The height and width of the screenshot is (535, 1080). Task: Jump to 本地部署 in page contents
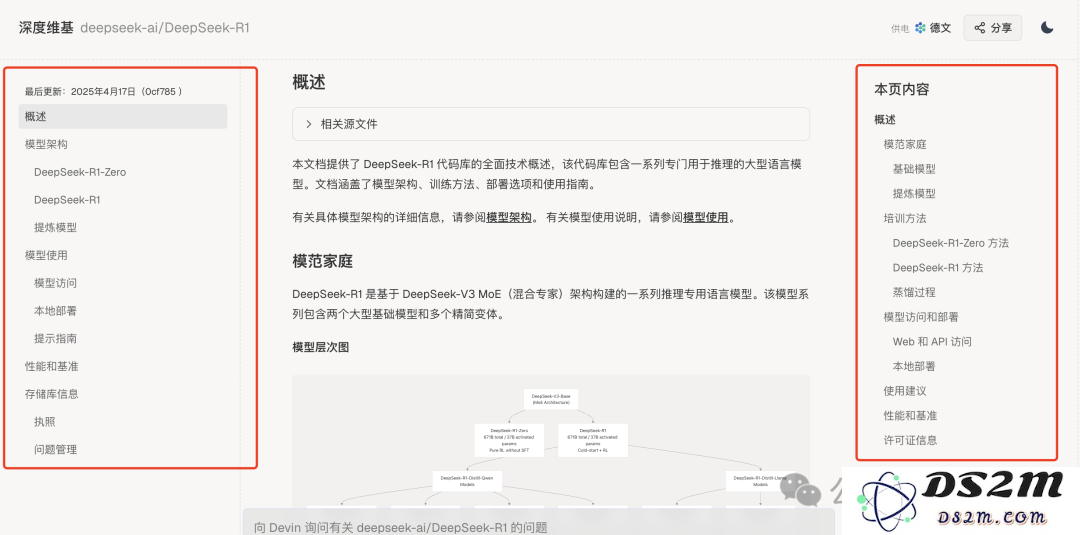[x=914, y=366]
